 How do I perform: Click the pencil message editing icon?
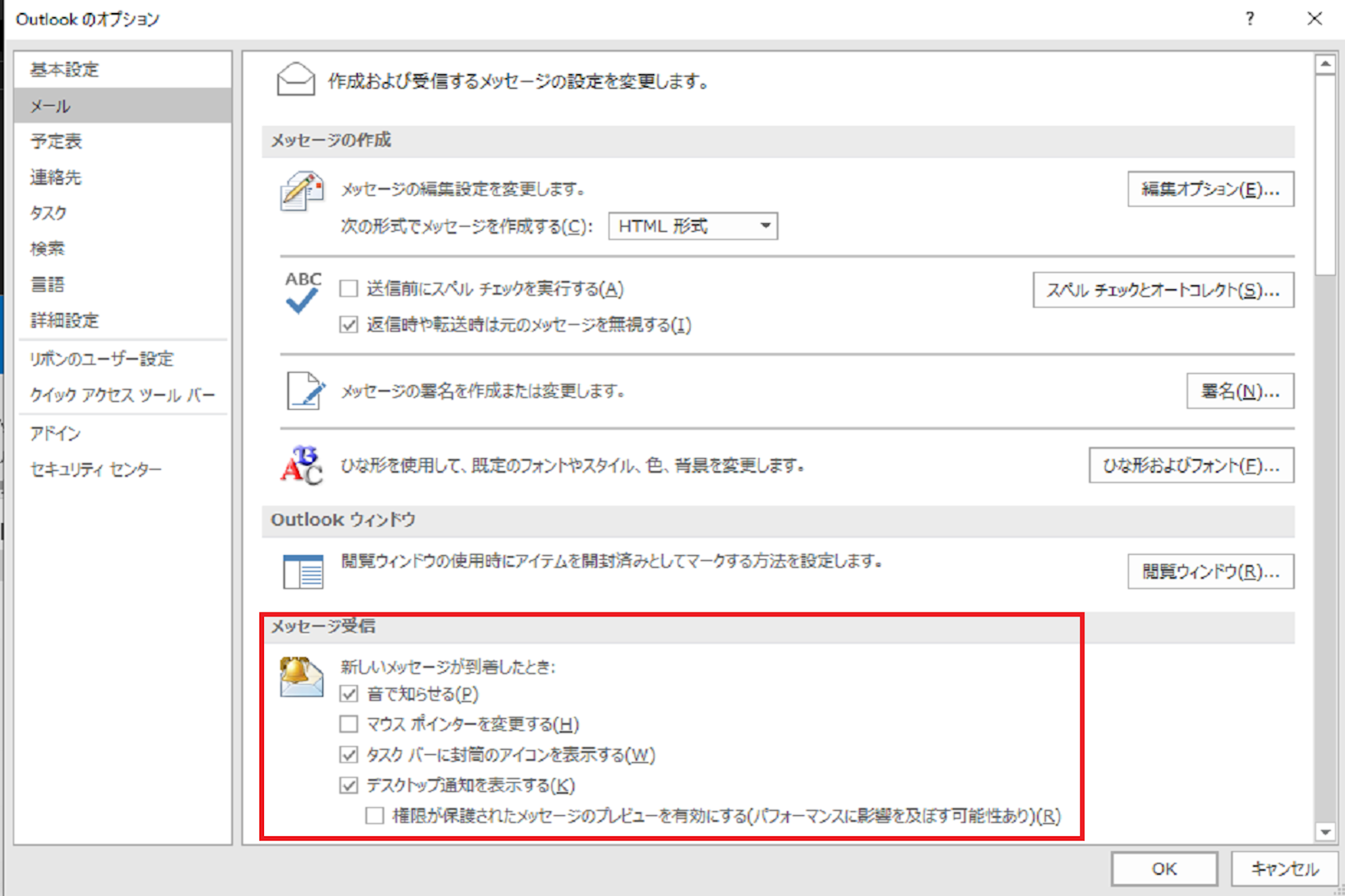301,191
